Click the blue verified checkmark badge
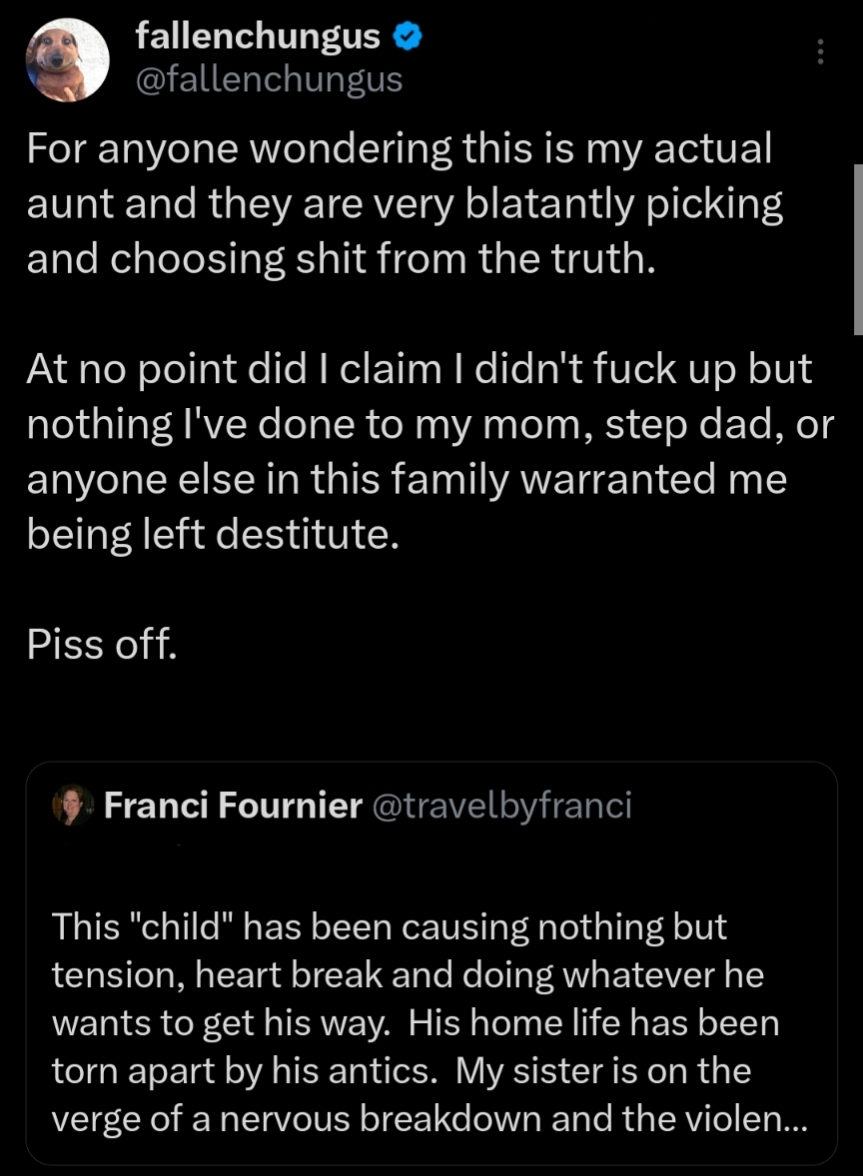Viewport: 863px width, 1176px height. [x=405, y=38]
